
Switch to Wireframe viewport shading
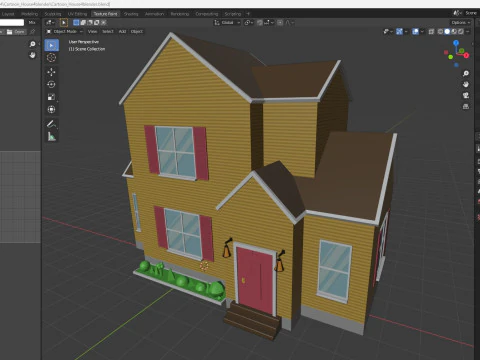click(x=440, y=31)
